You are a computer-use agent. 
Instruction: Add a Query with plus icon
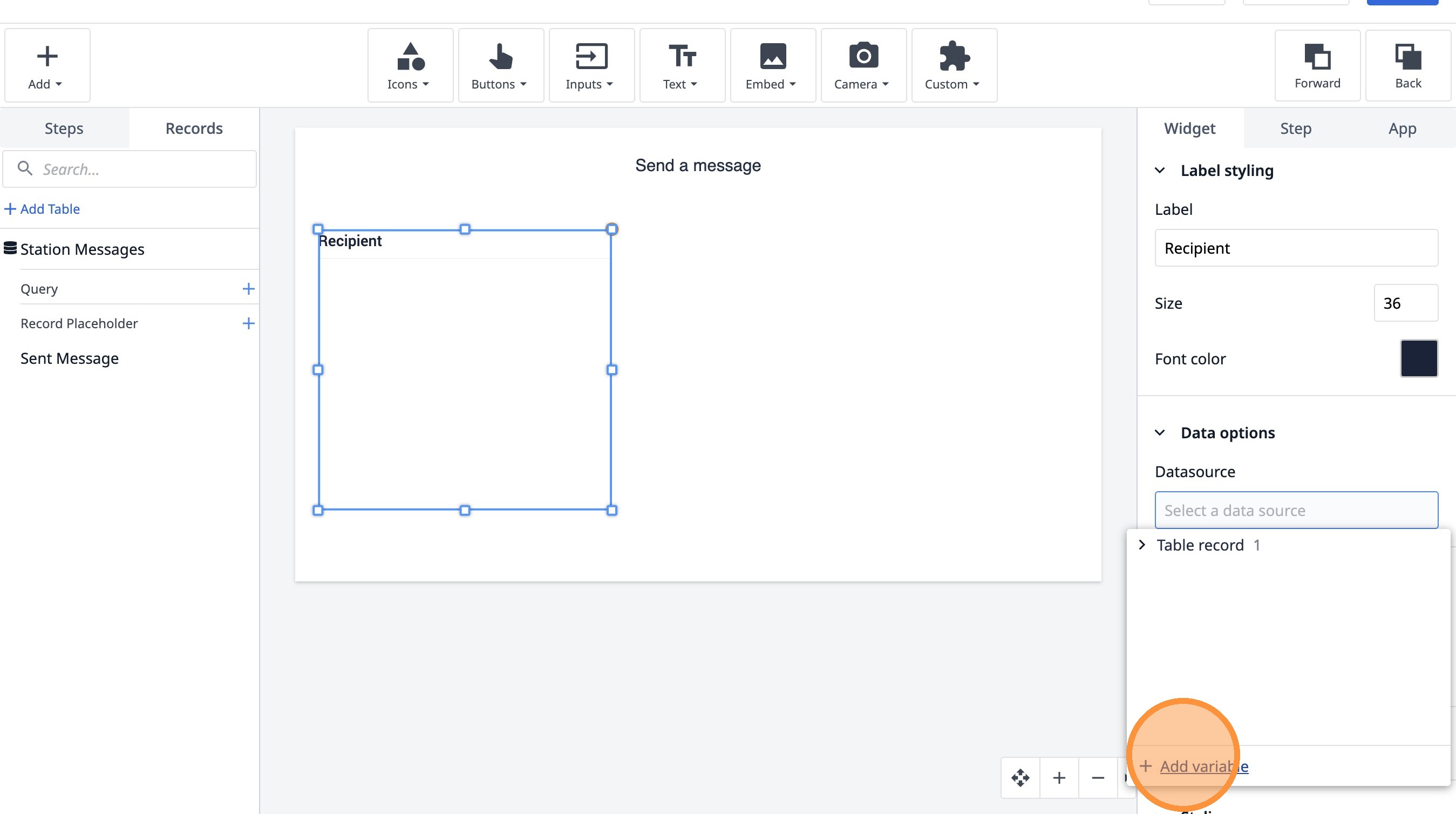coord(248,289)
